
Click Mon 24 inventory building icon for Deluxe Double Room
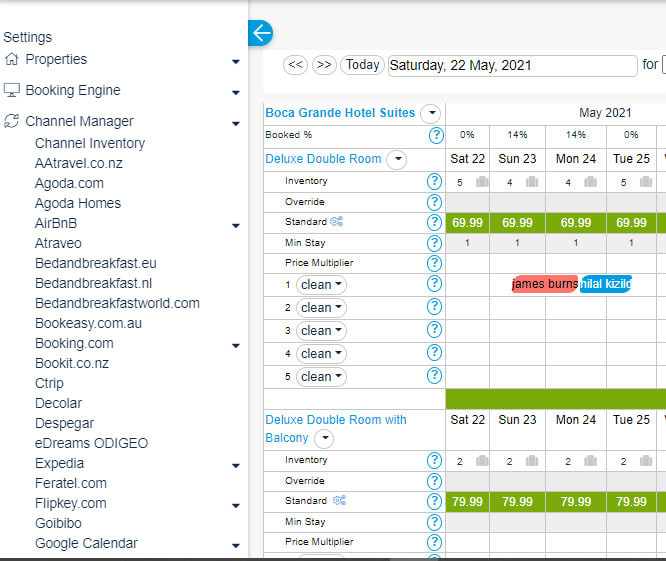pyautogui.click(x=590, y=182)
